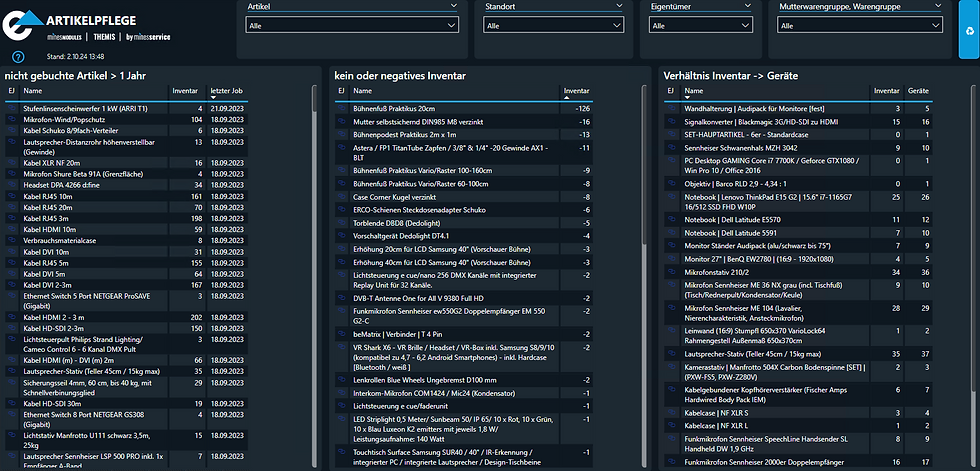
Task: Open link icon for Kabel HD-SDI 2-3m
Action: click(11, 328)
